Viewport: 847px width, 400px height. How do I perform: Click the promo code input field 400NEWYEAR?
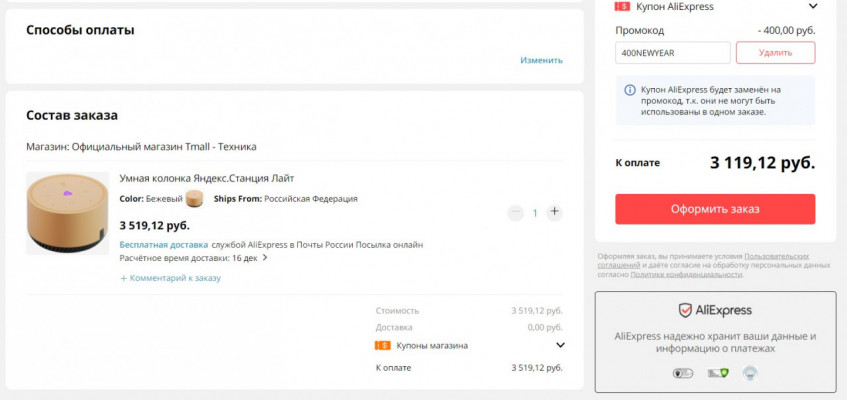coord(673,53)
